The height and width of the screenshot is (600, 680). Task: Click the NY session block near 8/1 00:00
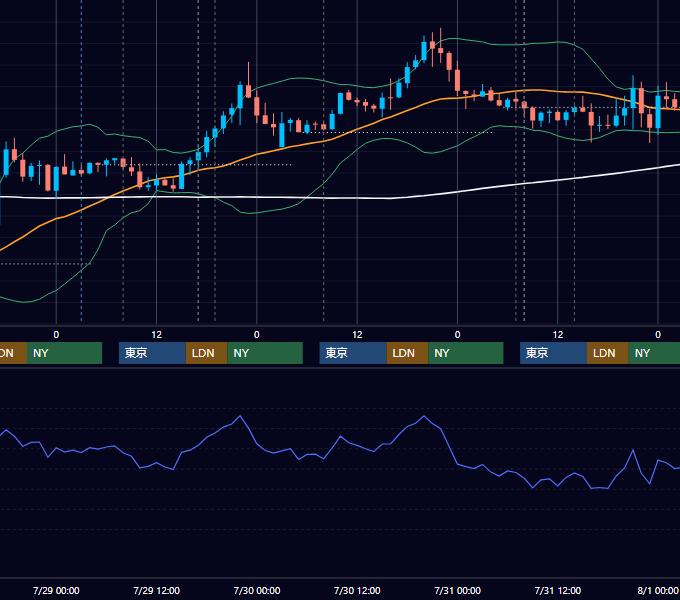654,353
